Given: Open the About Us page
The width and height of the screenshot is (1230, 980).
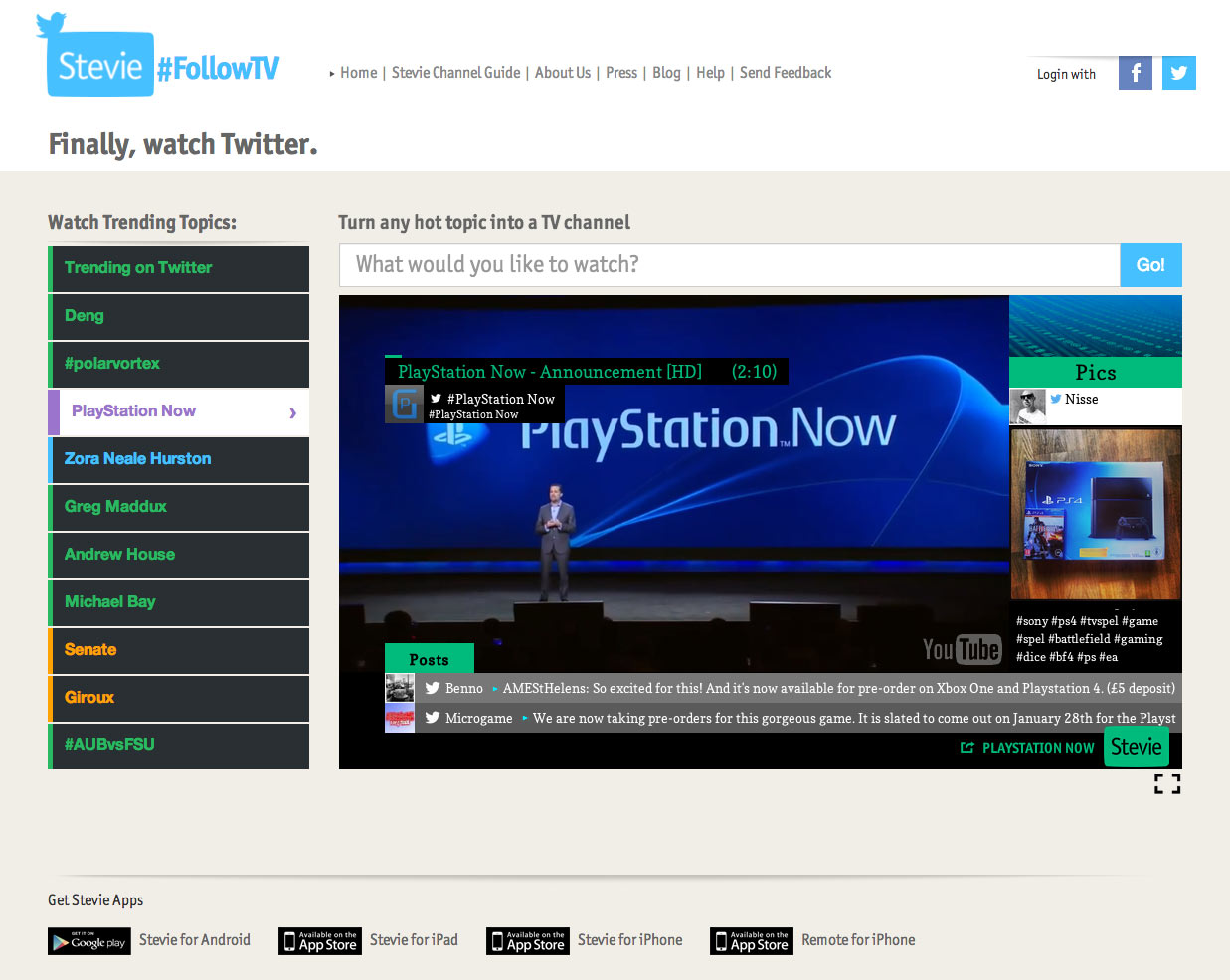Looking at the screenshot, I should tap(563, 73).
